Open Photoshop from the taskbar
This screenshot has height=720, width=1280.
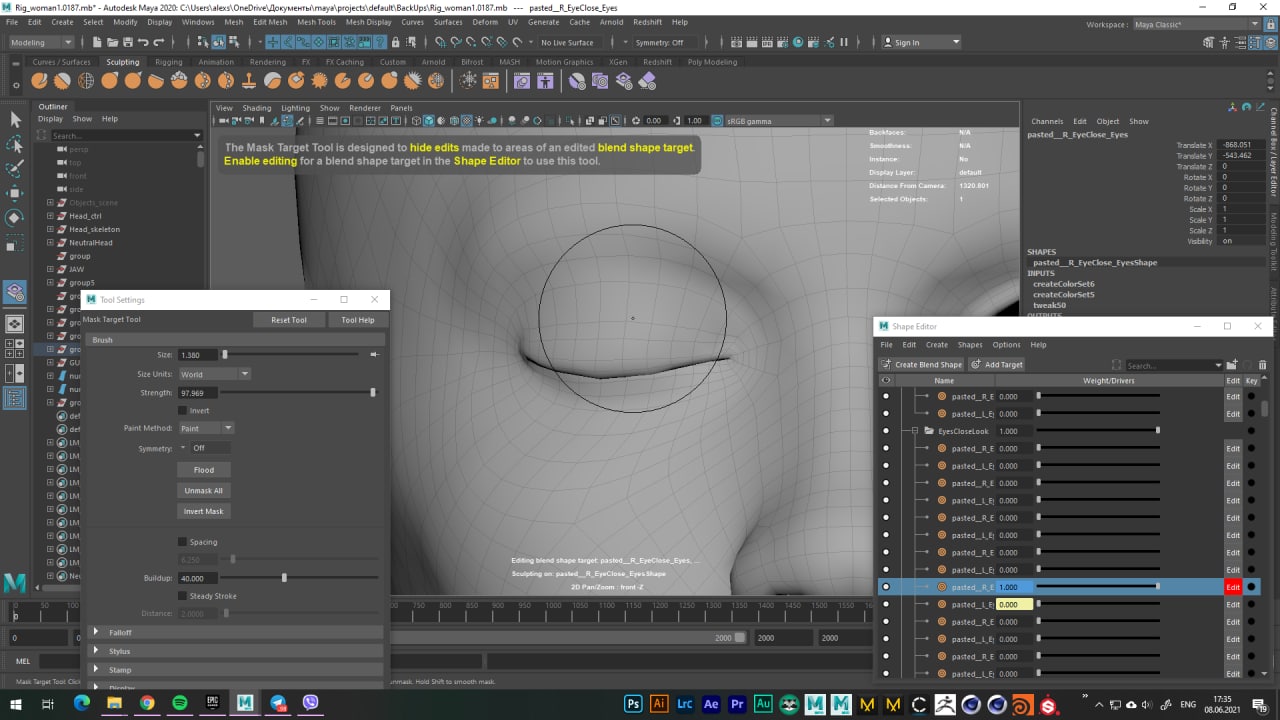tap(633, 704)
